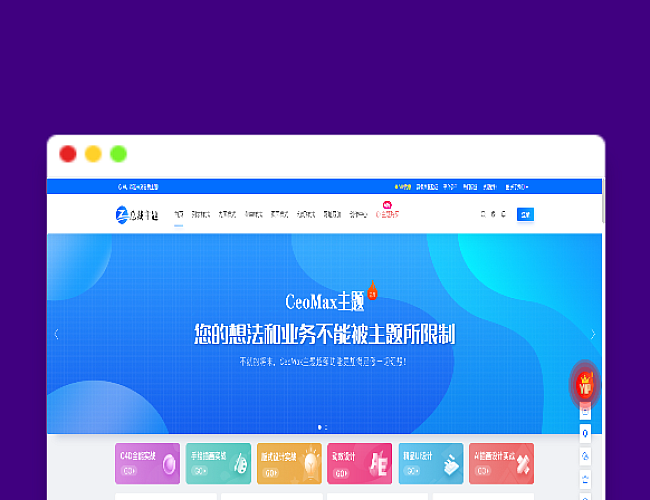Click the yellow window dot

(93, 154)
